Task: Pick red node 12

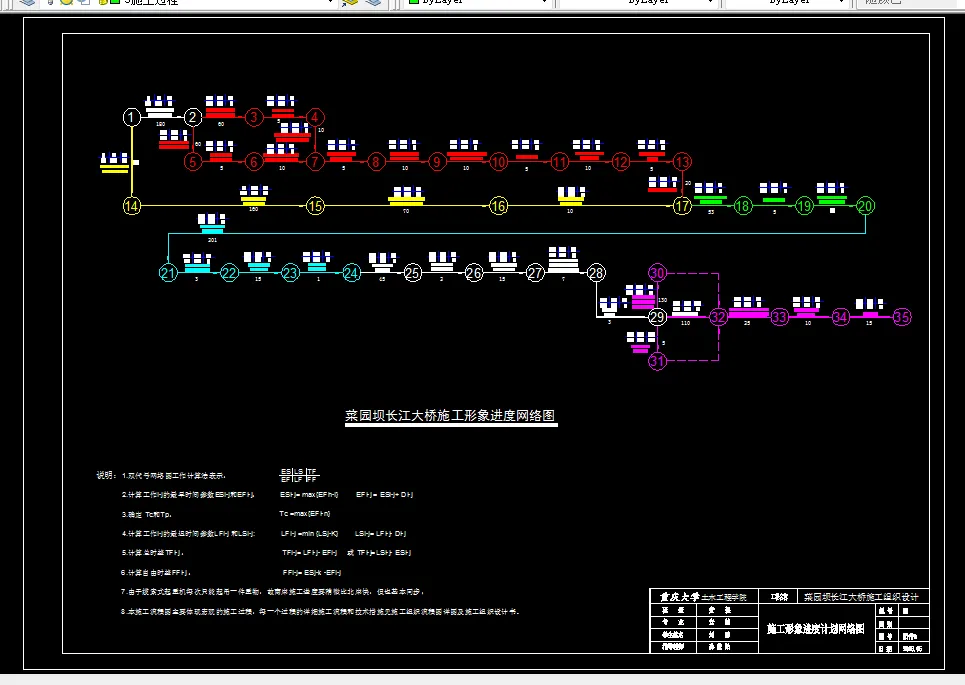Action: click(x=620, y=162)
